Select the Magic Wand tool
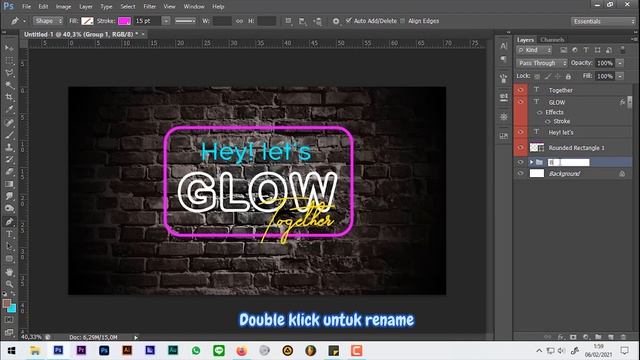The image size is (640, 360). point(9,85)
